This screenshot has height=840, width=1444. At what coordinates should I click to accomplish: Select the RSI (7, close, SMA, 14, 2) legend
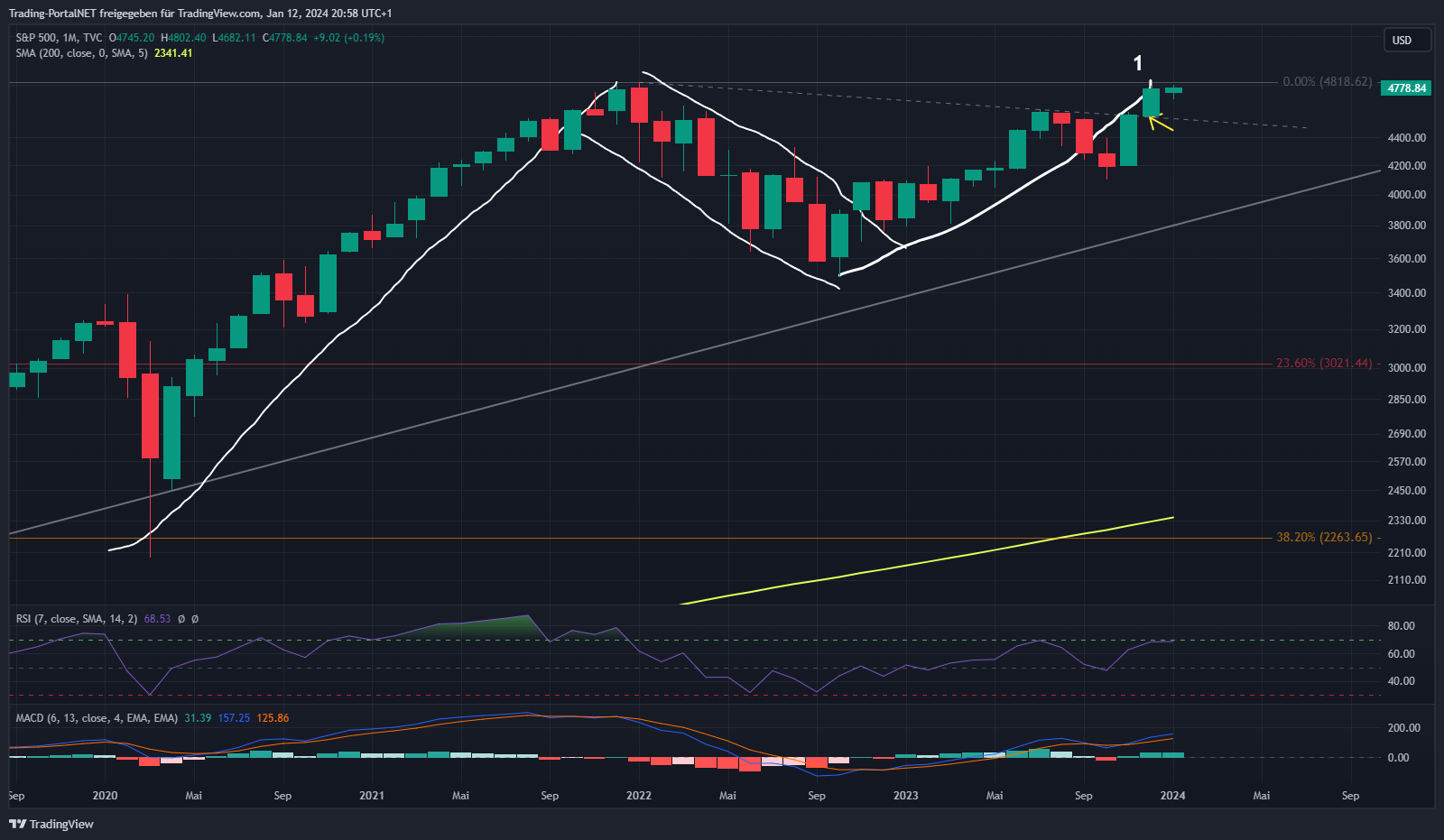77,619
